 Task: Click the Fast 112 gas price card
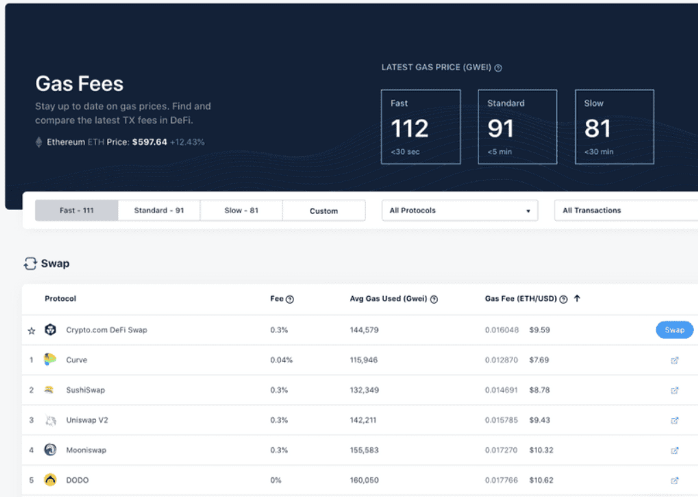(x=421, y=127)
